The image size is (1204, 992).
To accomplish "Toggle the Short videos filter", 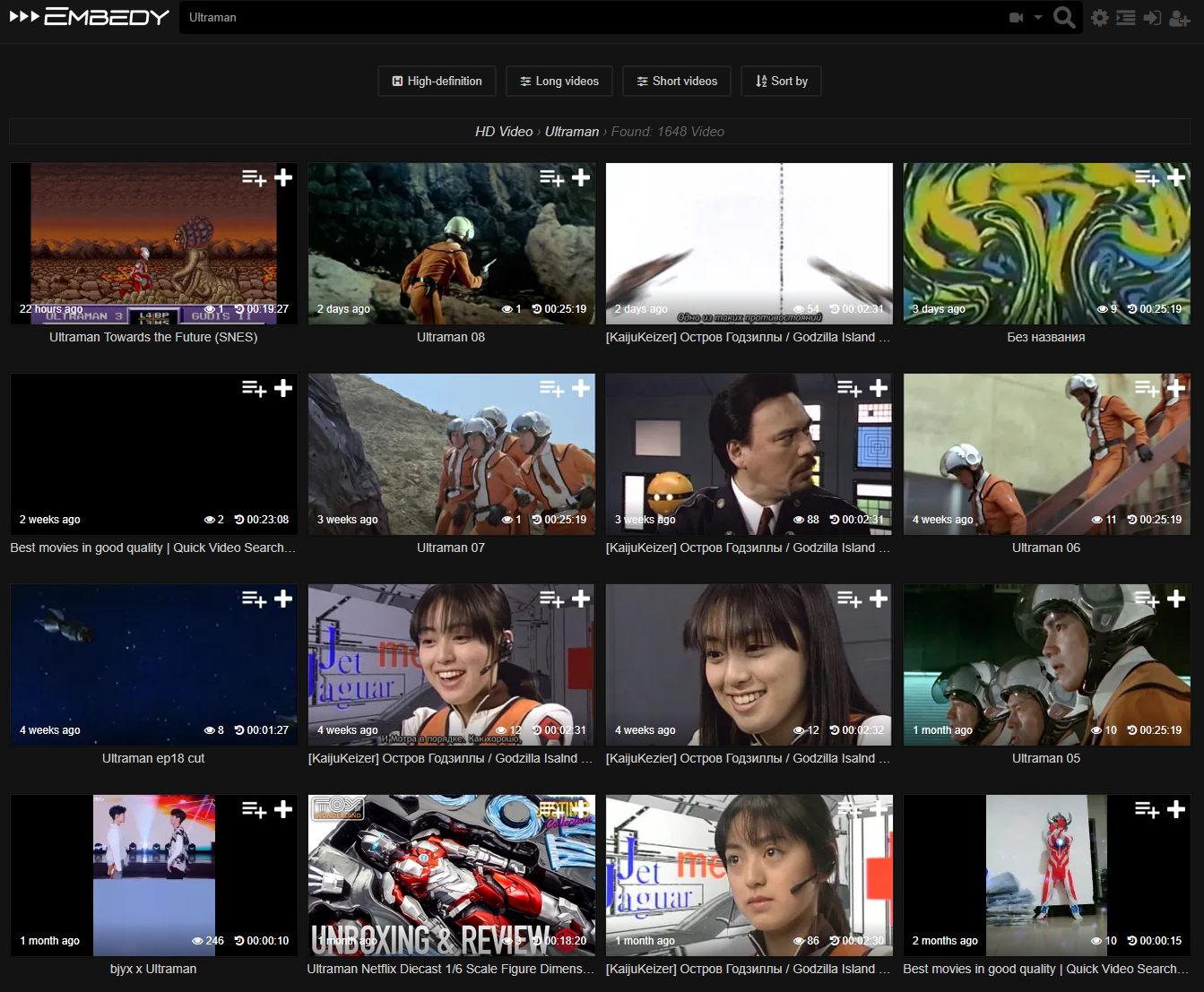I will pos(677,81).
